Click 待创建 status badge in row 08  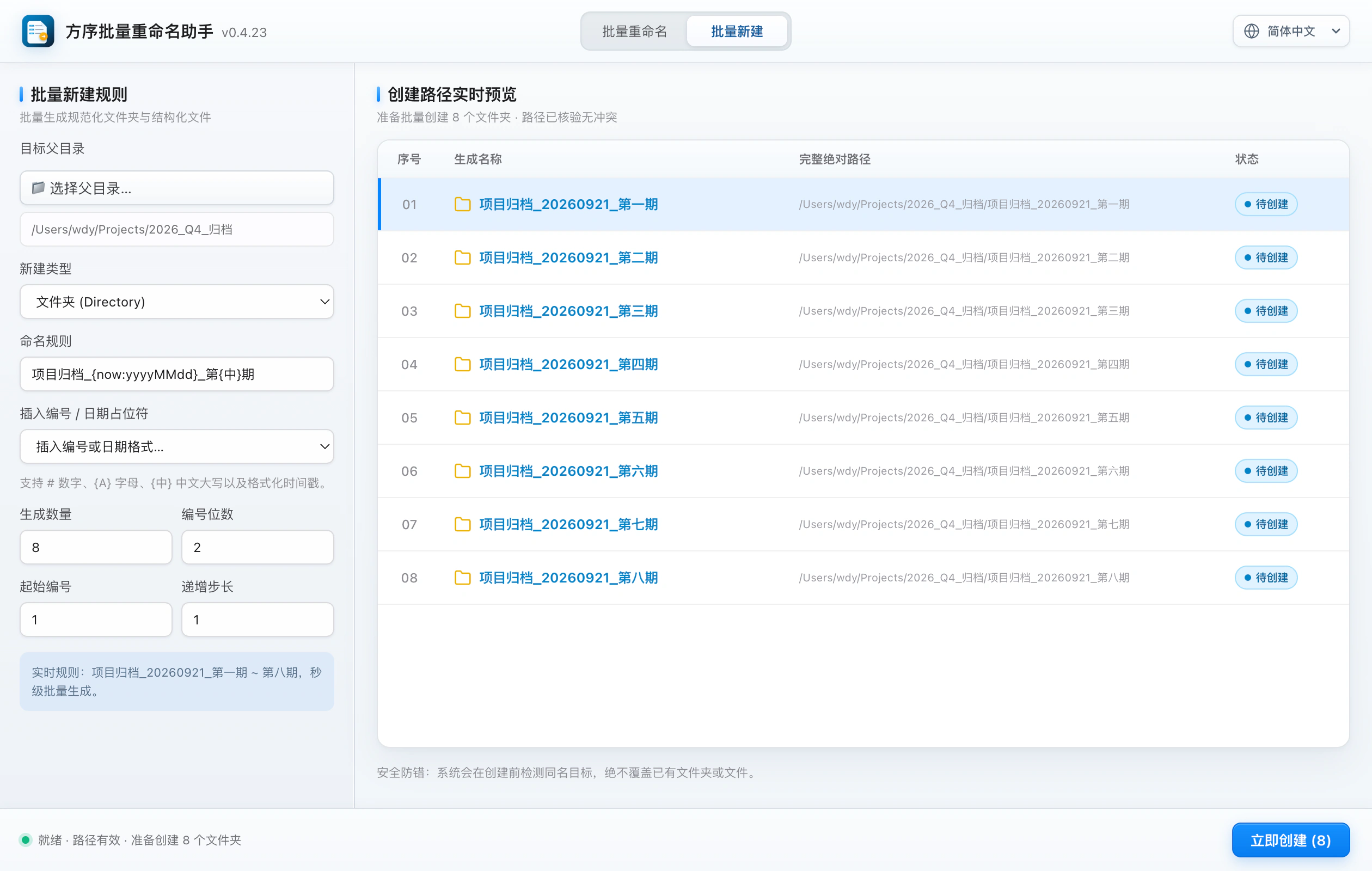[x=1265, y=578]
